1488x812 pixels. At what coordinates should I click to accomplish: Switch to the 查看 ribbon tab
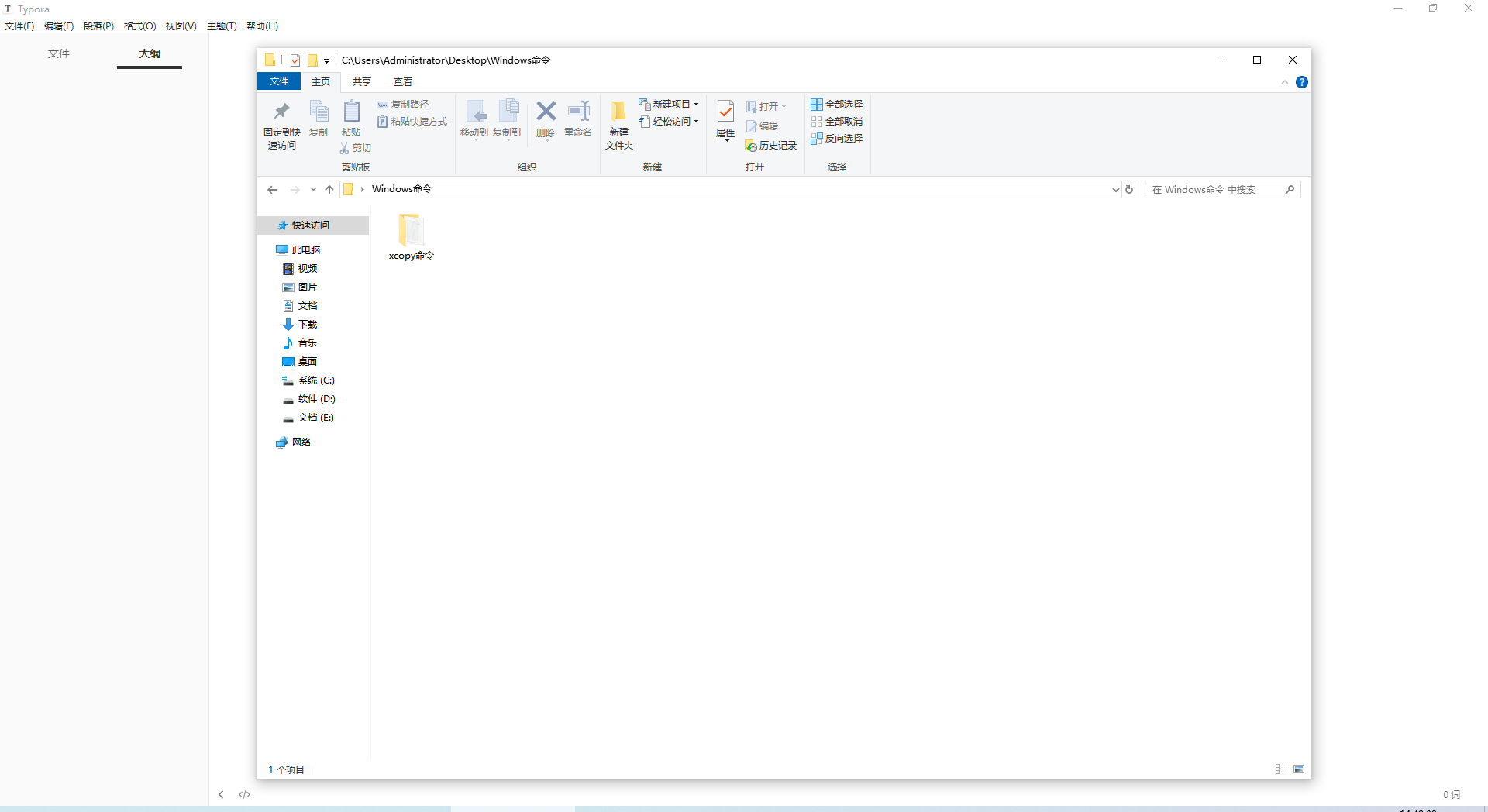(x=402, y=81)
